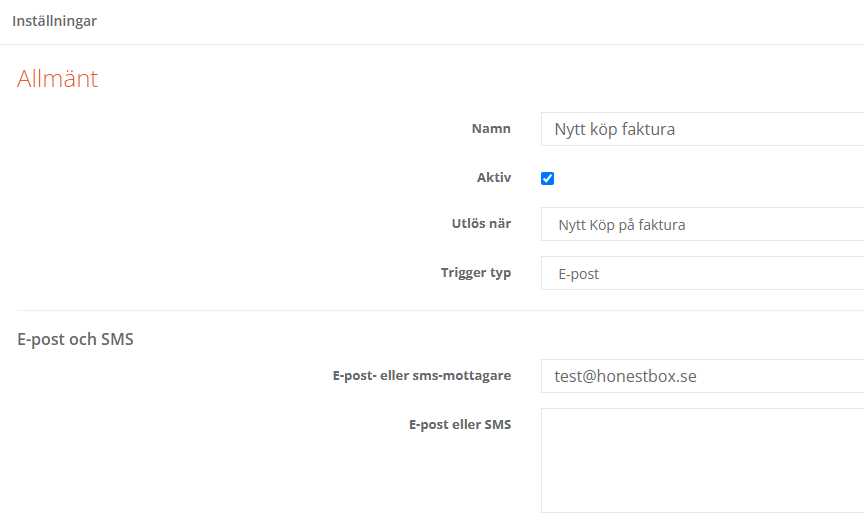
Task: Click the E-post value in Trigger typ
Action: [x=578, y=274]
